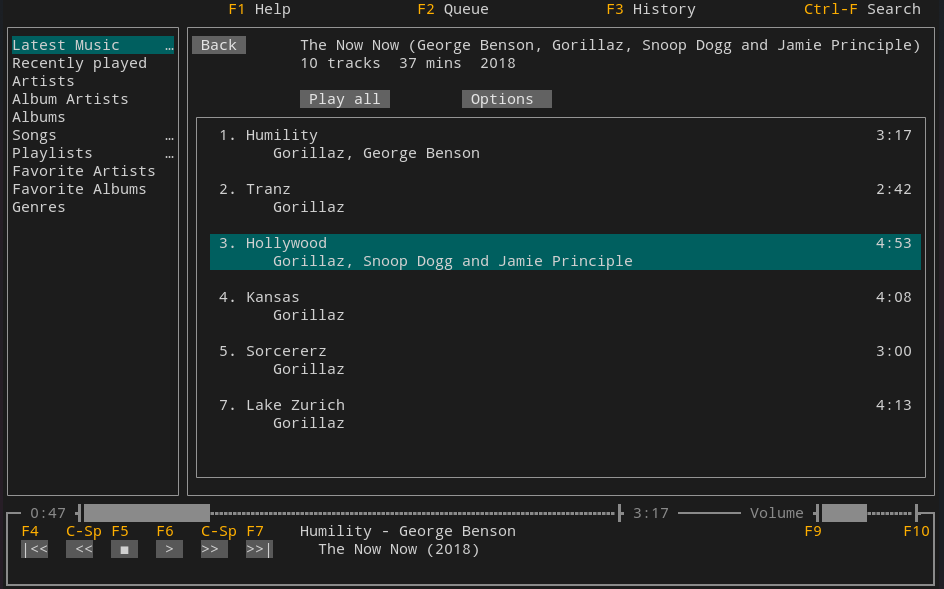Viewport: 944px width, 589px height.
Task: Click Gorillaz, George Benson artist line
Action: click(x=376, y=154)
